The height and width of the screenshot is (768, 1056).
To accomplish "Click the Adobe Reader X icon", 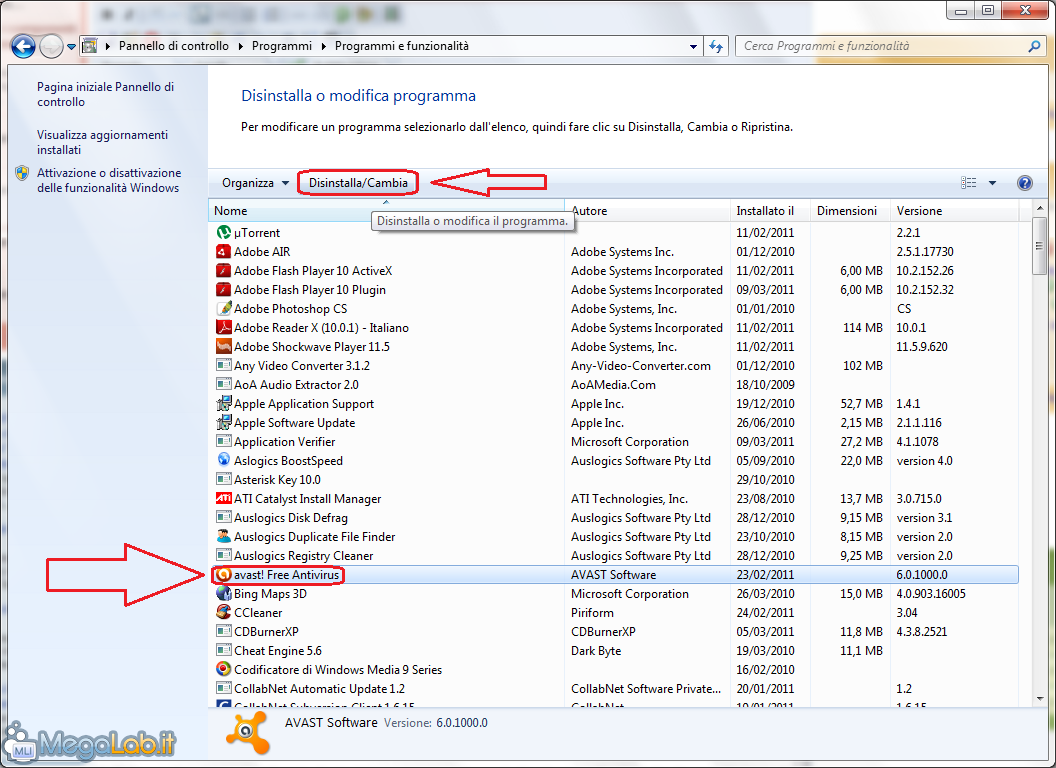I will 224,327.
